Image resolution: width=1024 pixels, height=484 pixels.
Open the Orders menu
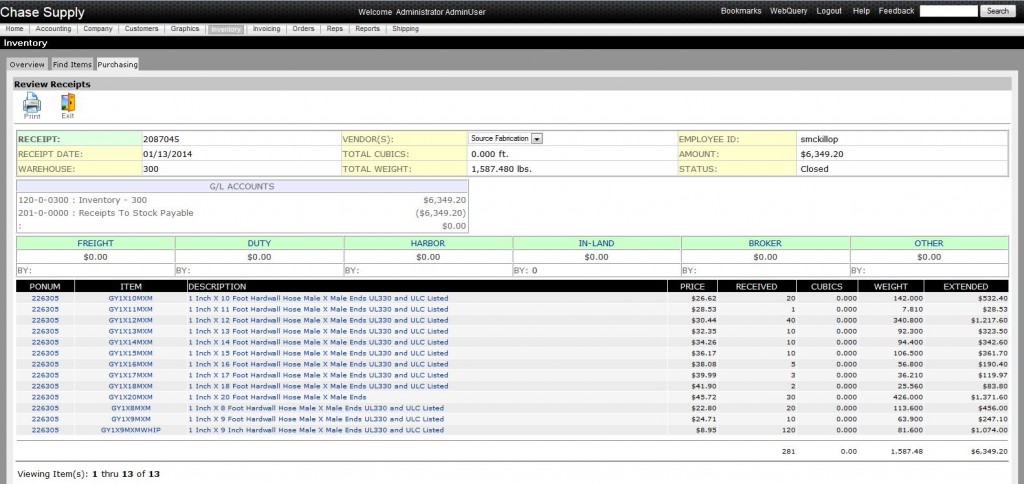[304, 29]
